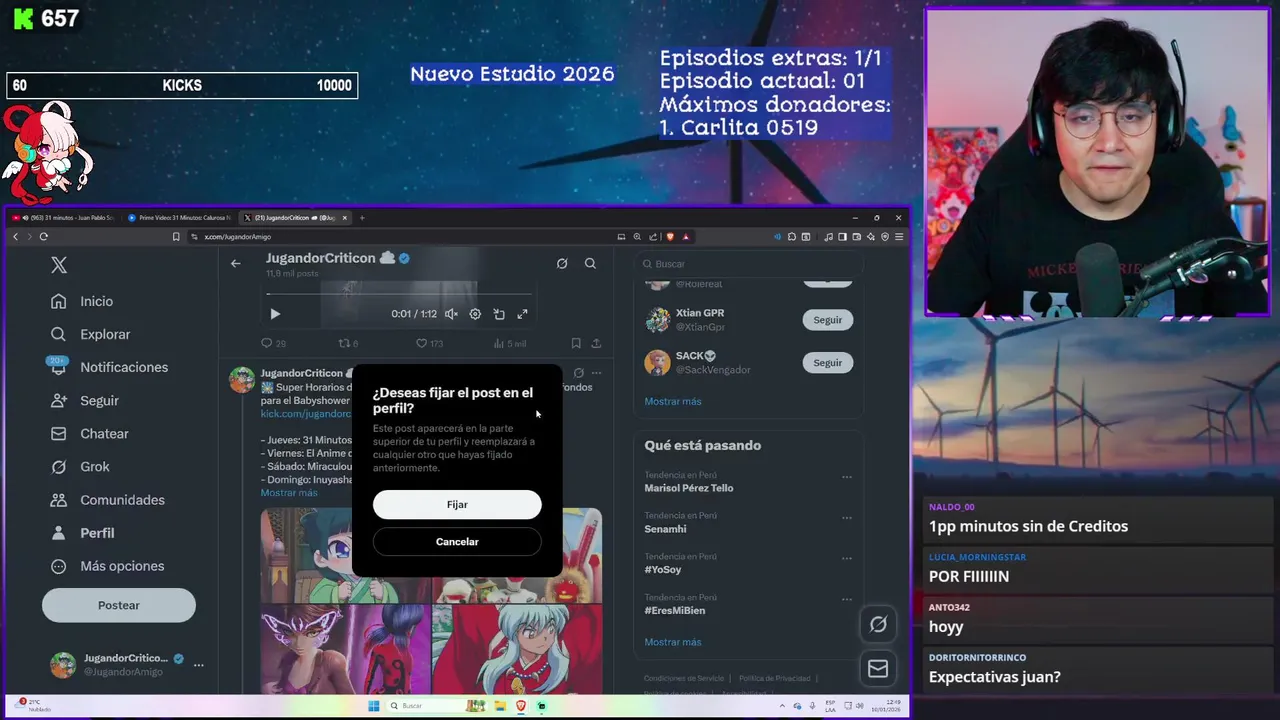The height and width of the screenshot is (720, 1280).
Task: Open Chatear in the sidebar
Action: [92, 433]
